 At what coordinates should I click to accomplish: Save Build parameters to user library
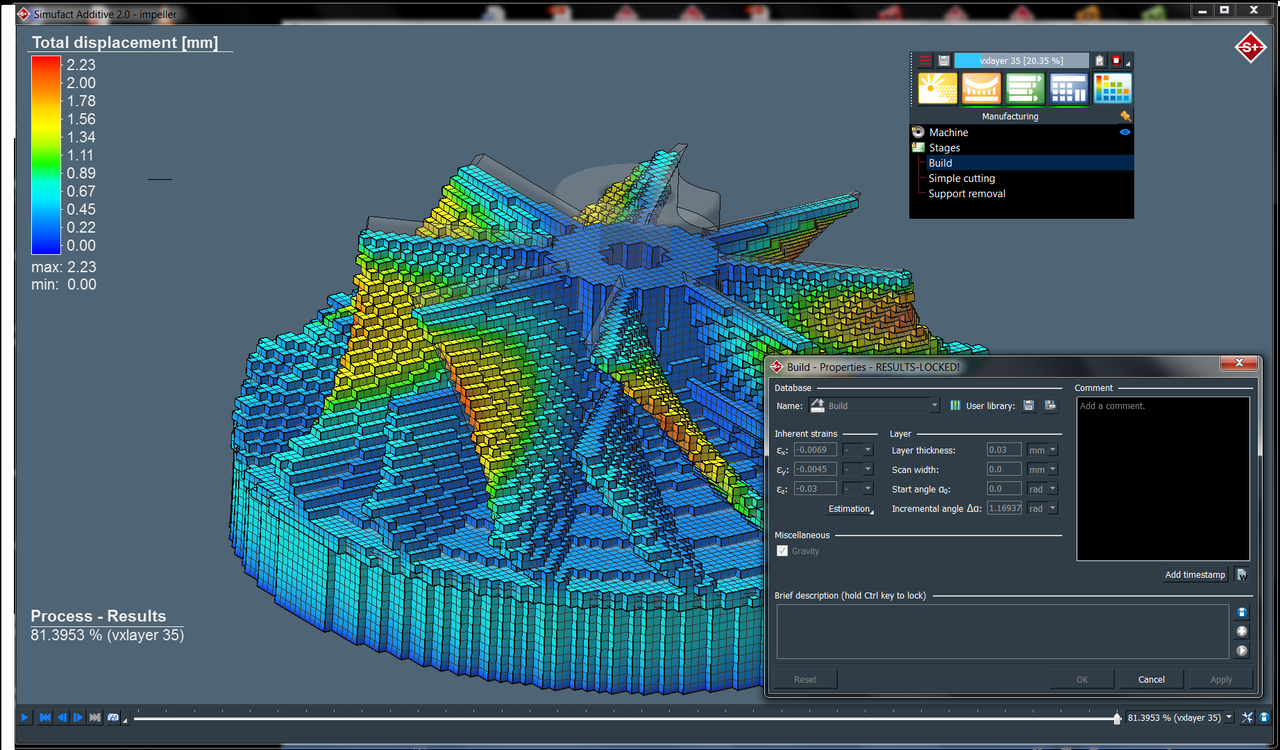[x=1029, y=406]
